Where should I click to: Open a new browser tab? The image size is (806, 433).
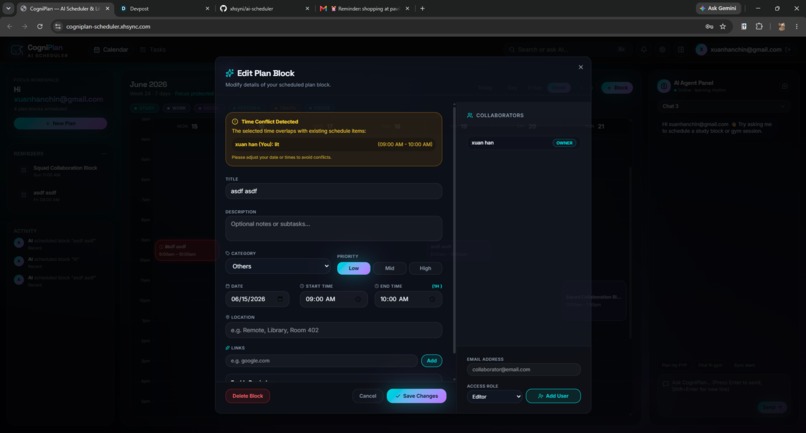423,8
